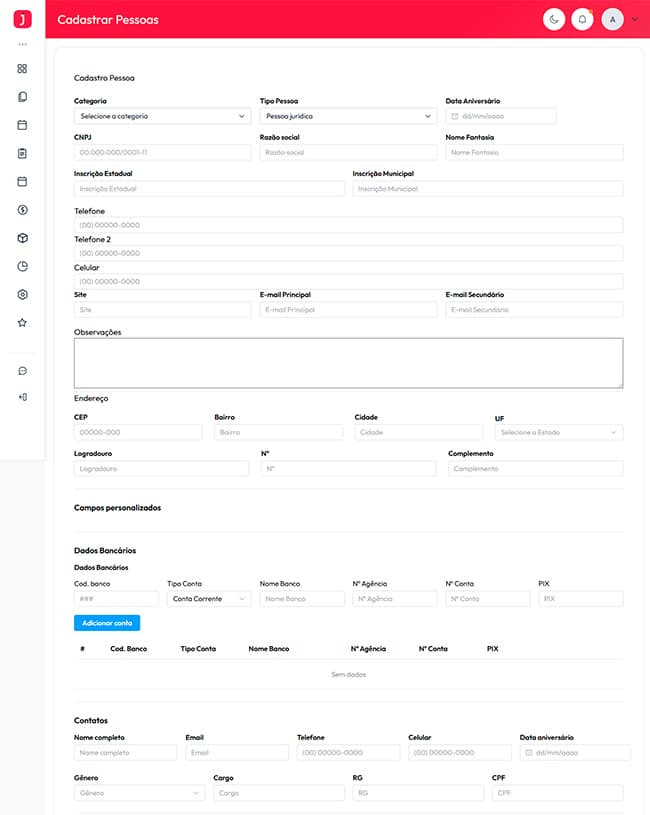Image resolution: width=650 pixels, height=815 pixels.
Task: Click the CEP input field
Action: pyautogui.click(x=138, y=432)
